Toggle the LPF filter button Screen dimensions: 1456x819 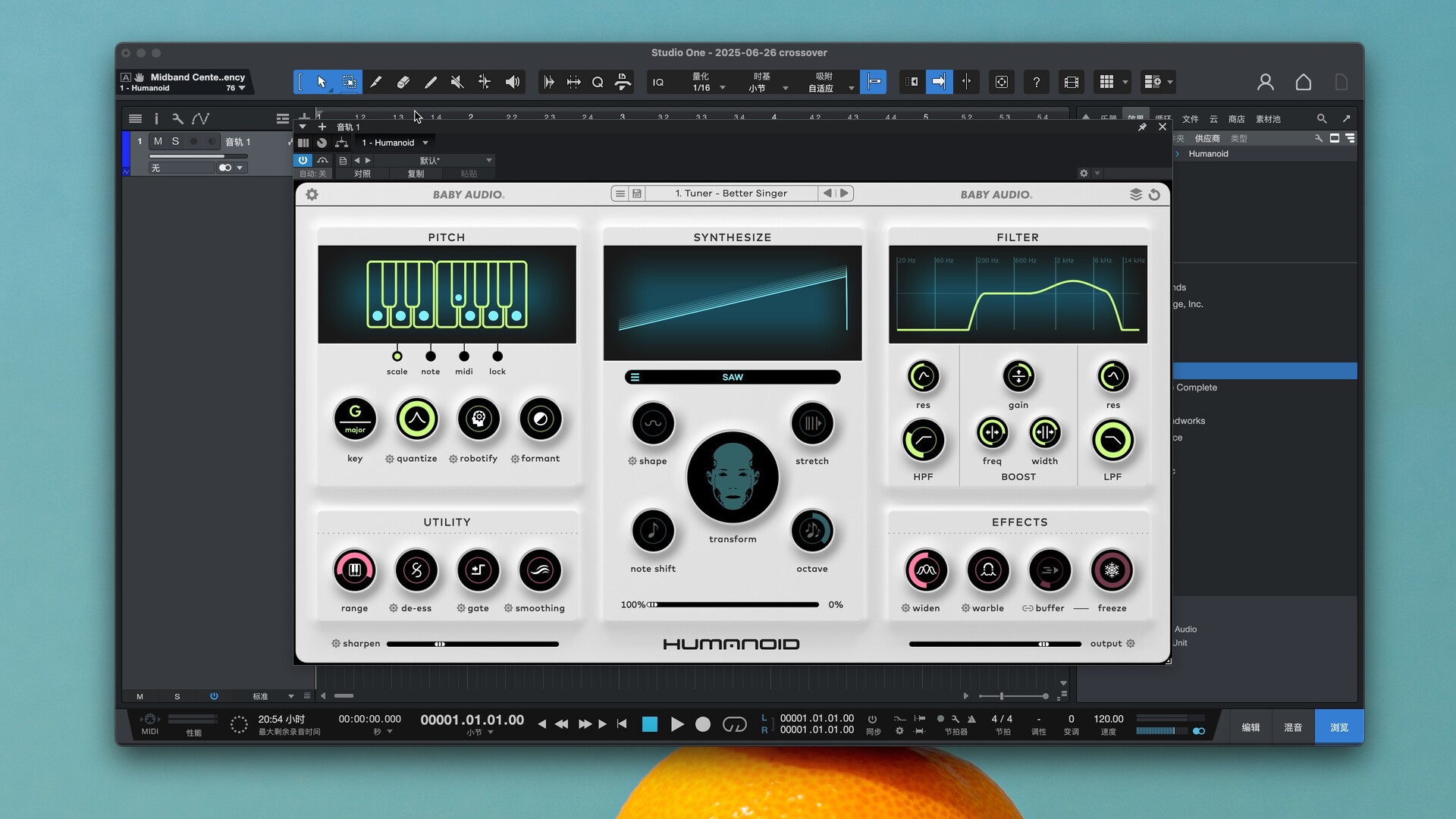coord(1112,441)
